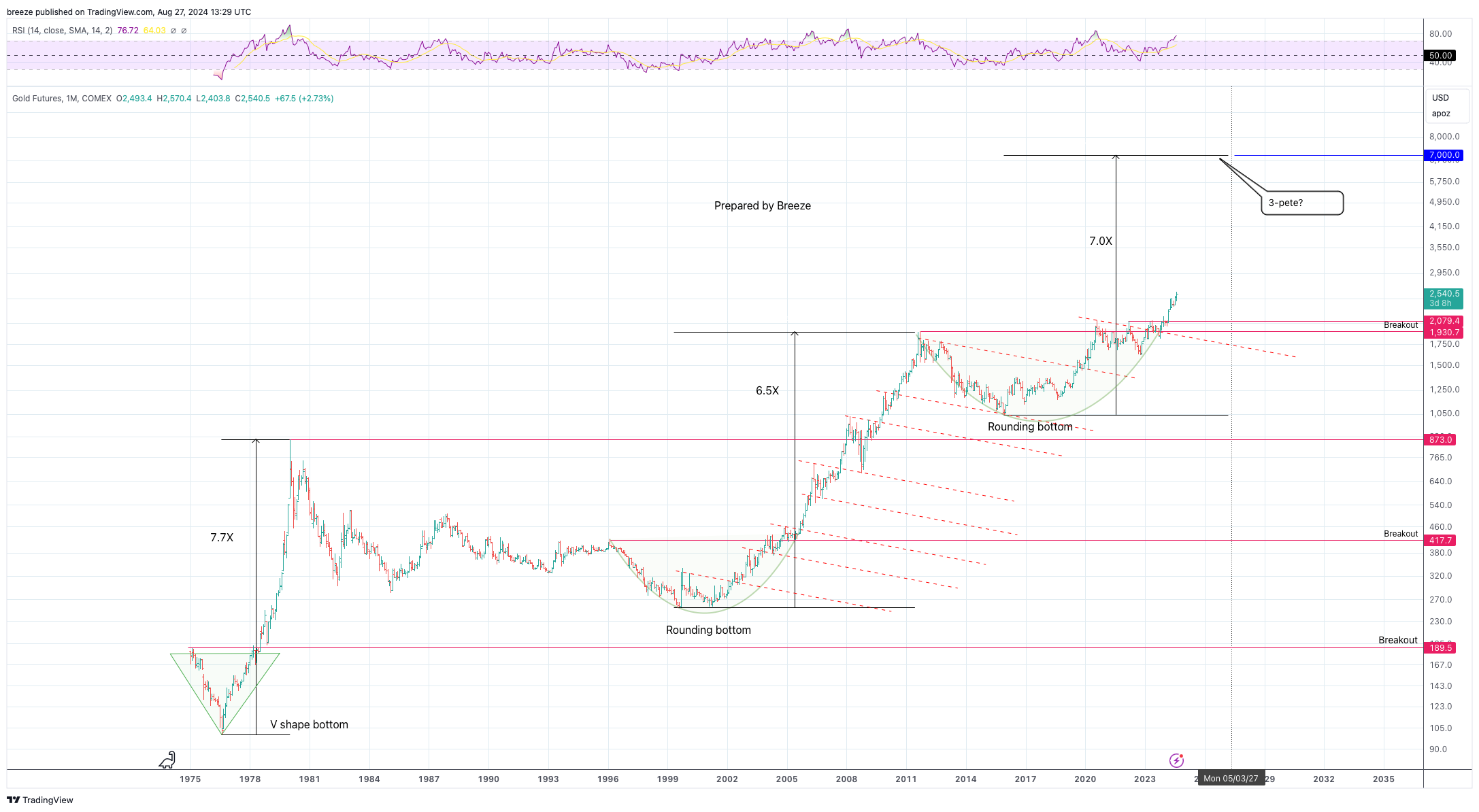Viewport: 1479px width, 812px height.
Task: Click the purple lightning bolt flash icon
Action: [1176, 760]
